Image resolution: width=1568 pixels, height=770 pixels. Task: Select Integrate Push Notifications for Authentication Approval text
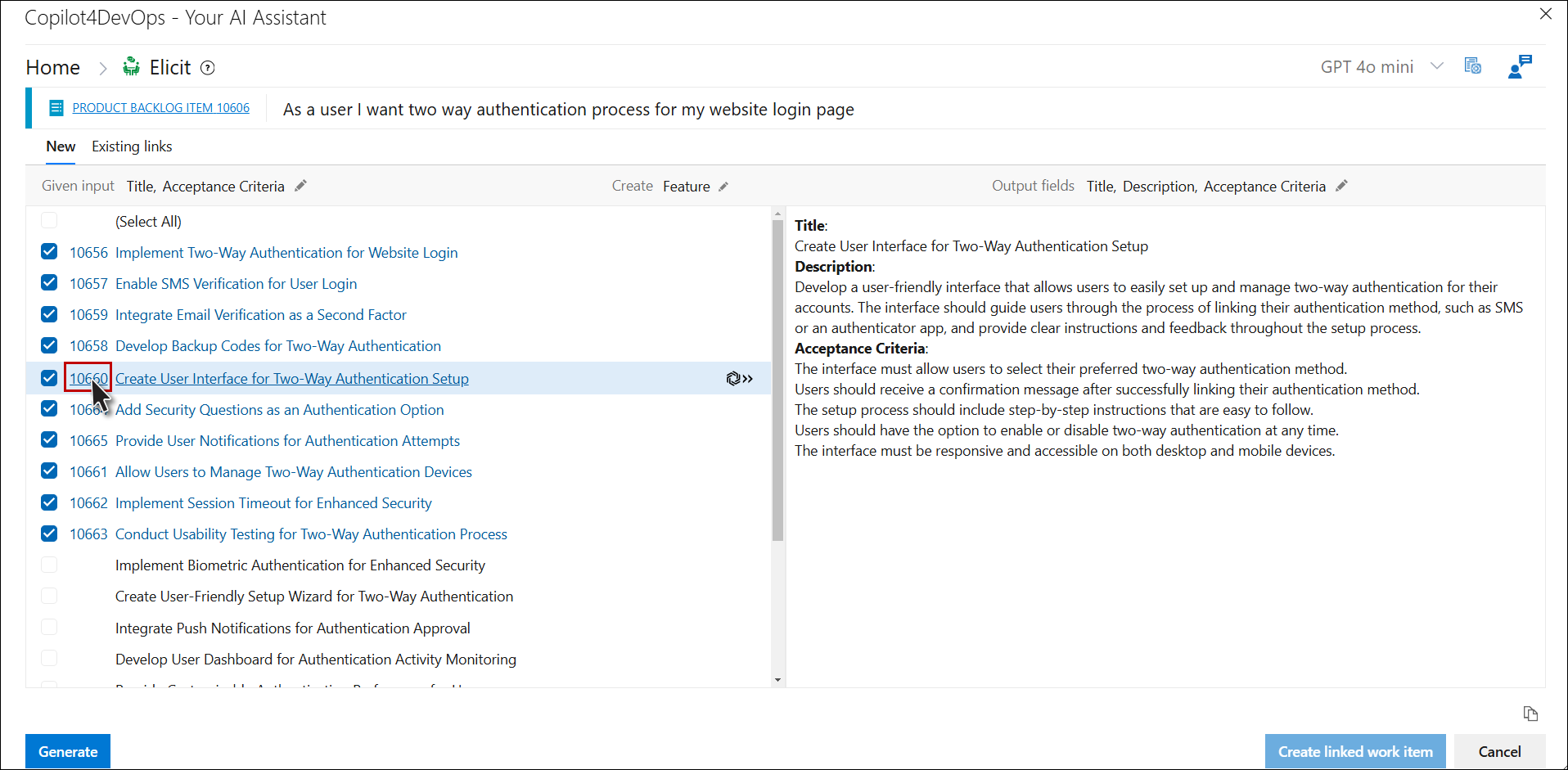click(x=293, y=628)
